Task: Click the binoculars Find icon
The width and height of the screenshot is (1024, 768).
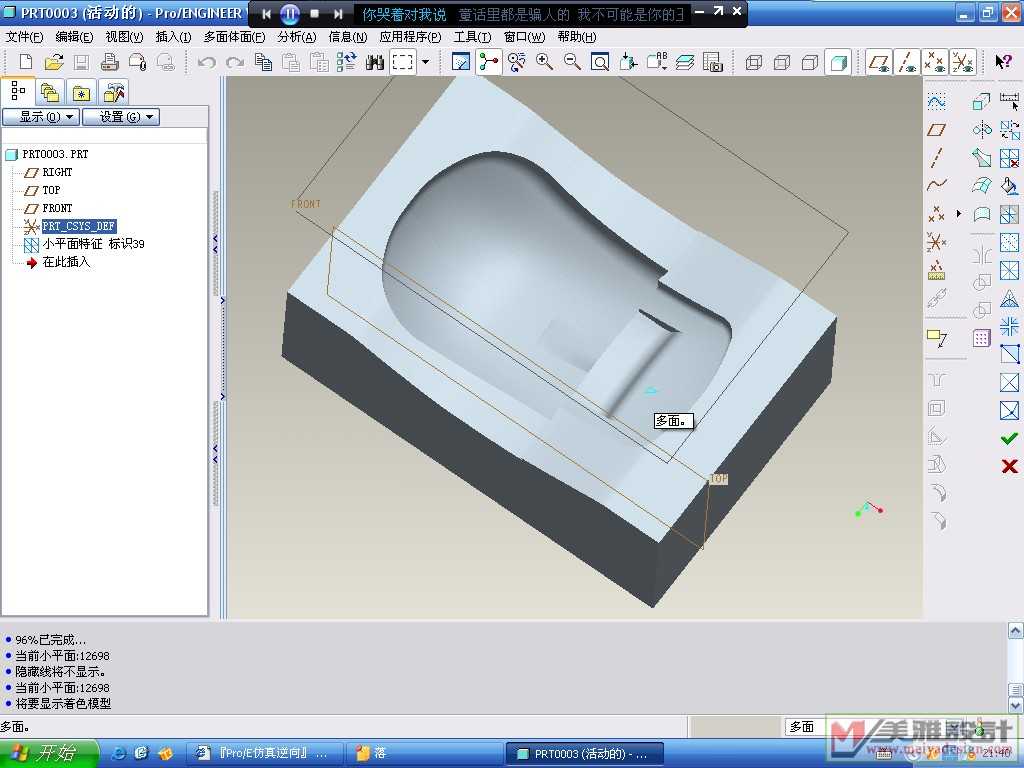Action: coord(375,62)
